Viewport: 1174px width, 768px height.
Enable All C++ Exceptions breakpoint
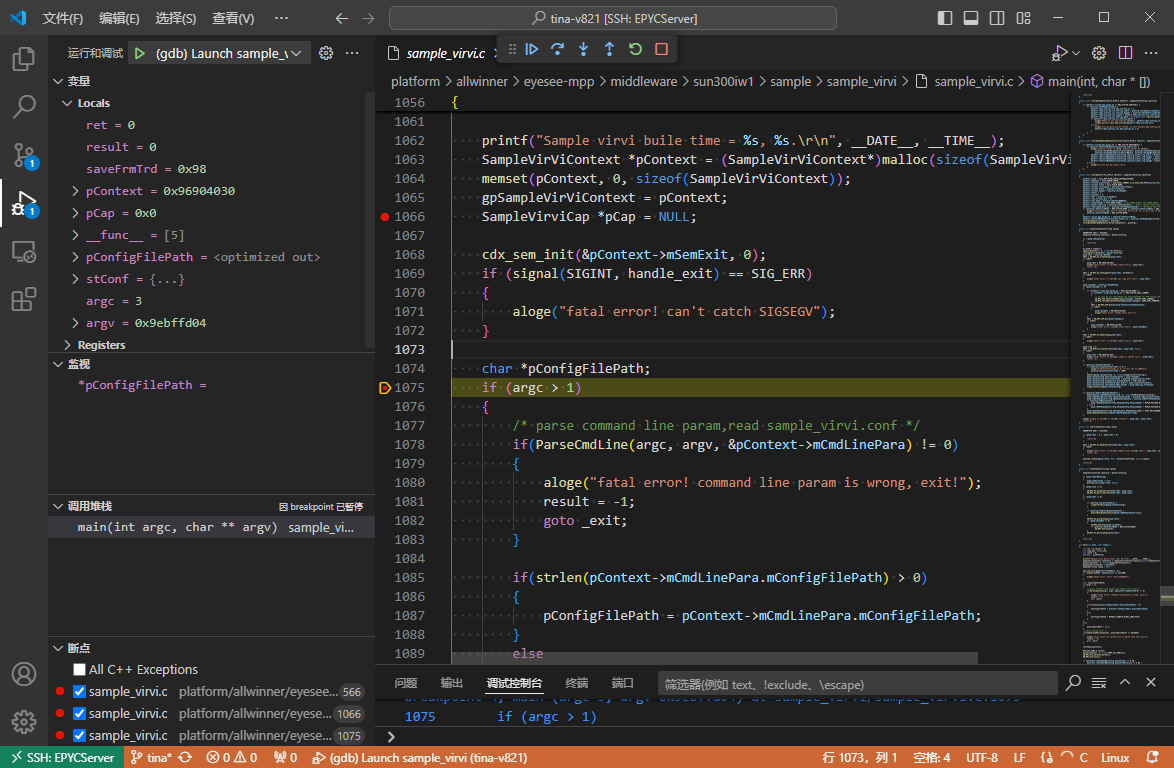(80, 669)
